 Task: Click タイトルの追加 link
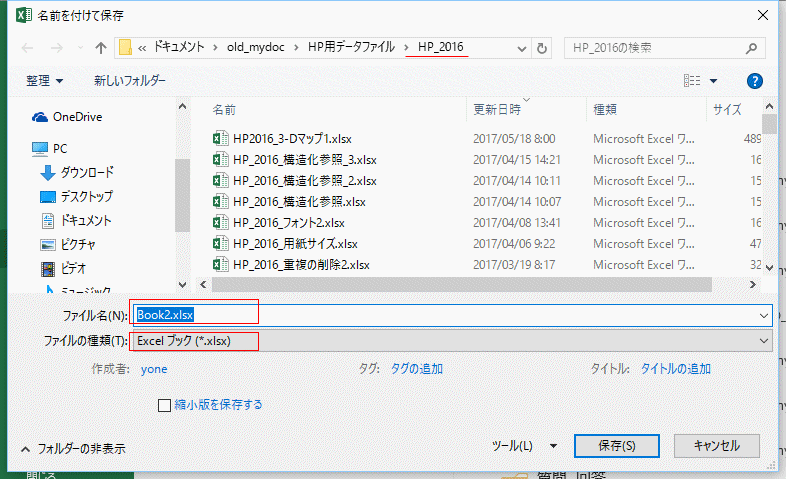click(676, 369)
